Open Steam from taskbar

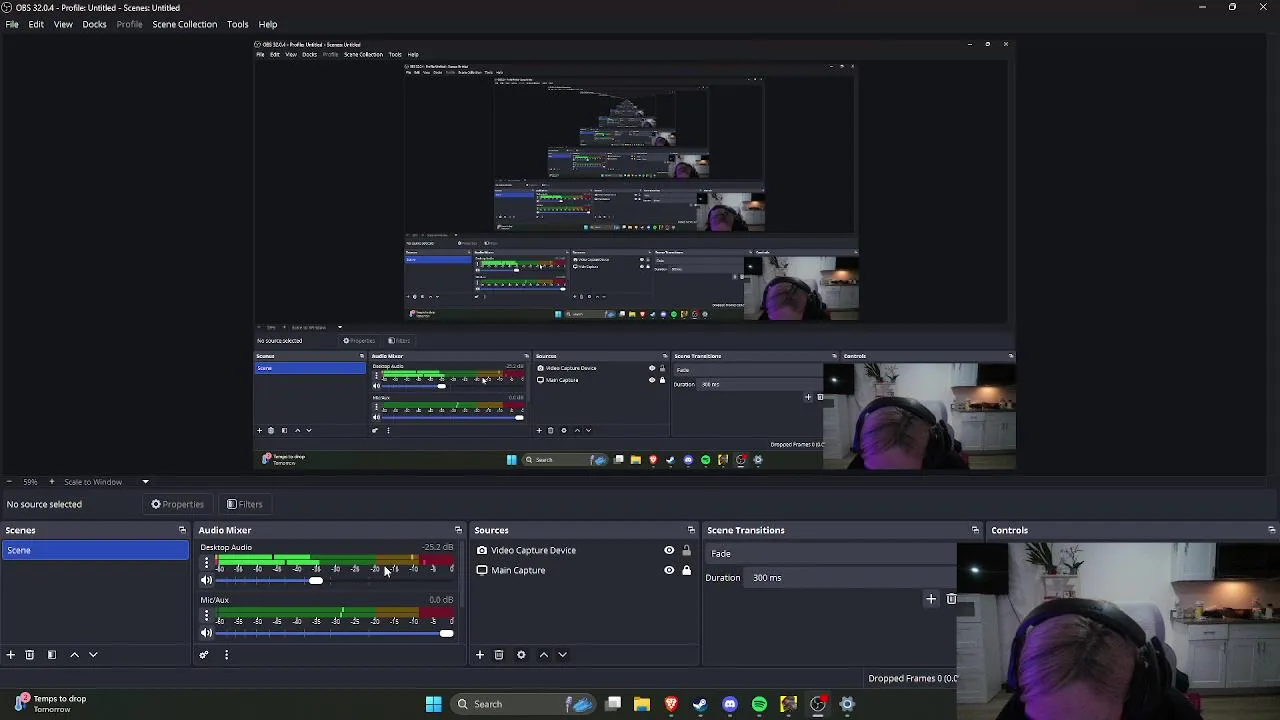(x=700, y=704)
